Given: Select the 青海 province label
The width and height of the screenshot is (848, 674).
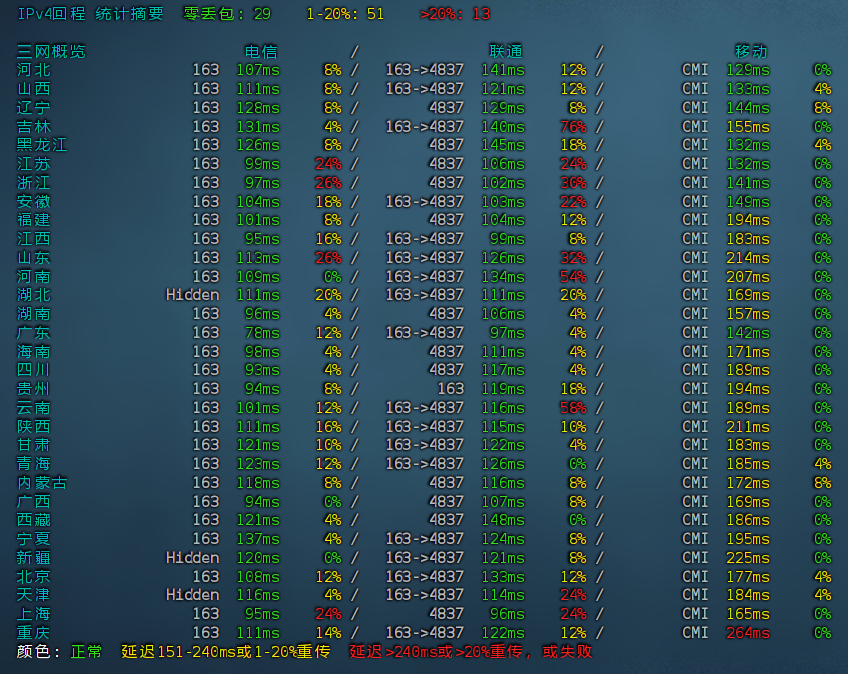Looking at the screenshot, I should (34, 464).
